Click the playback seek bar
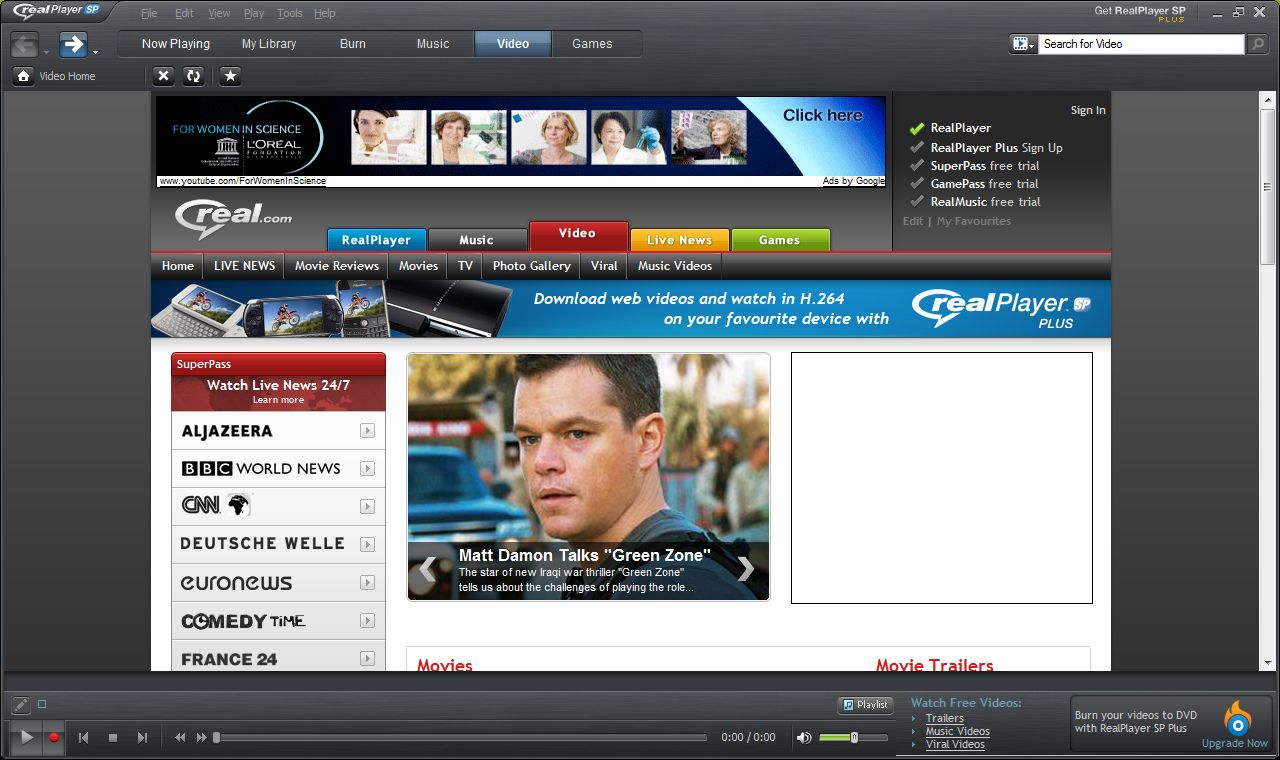The height and width of the screenshot is (760, 1280). [x=462, y=738]
